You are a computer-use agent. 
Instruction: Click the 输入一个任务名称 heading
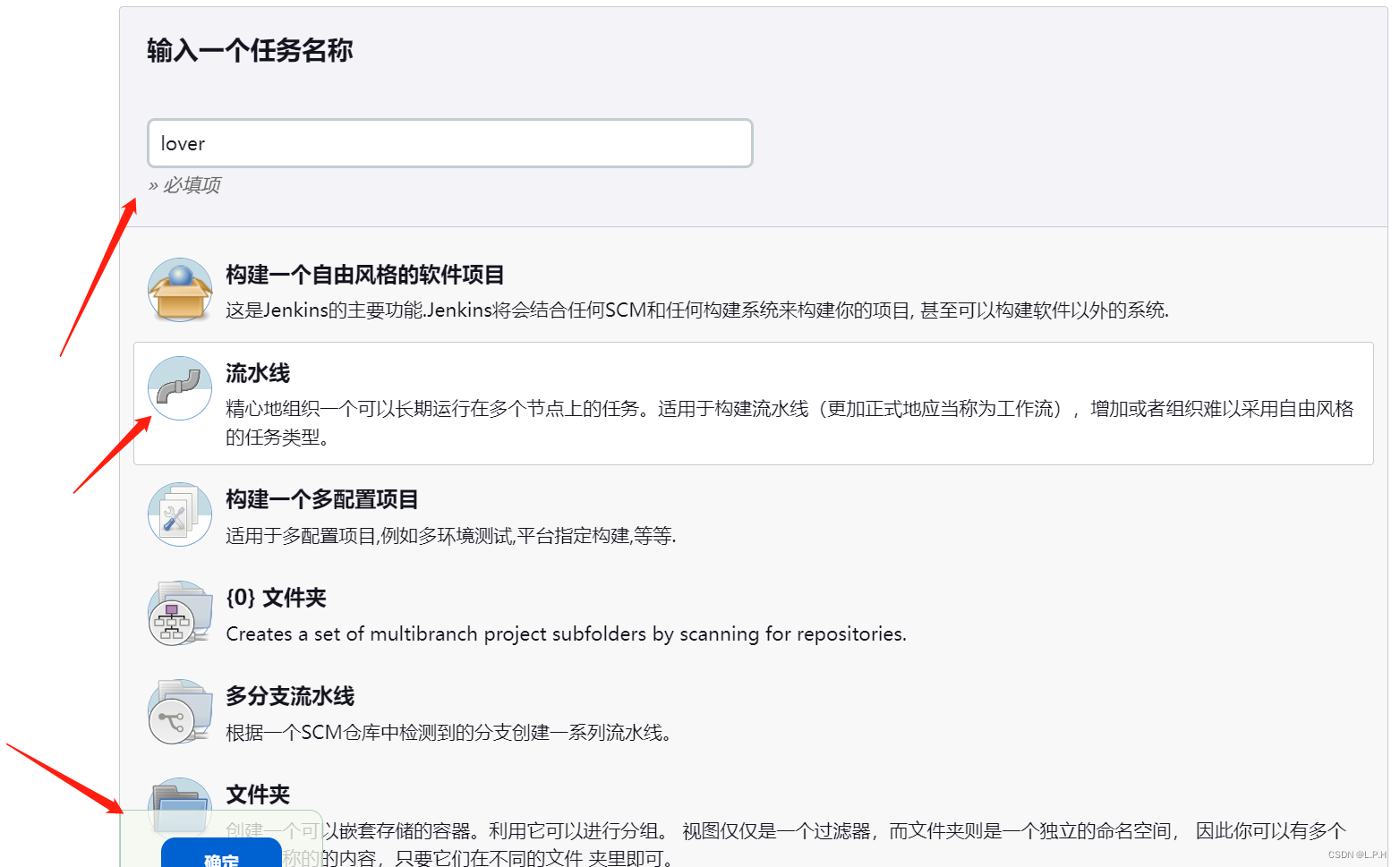click(250, 50)
